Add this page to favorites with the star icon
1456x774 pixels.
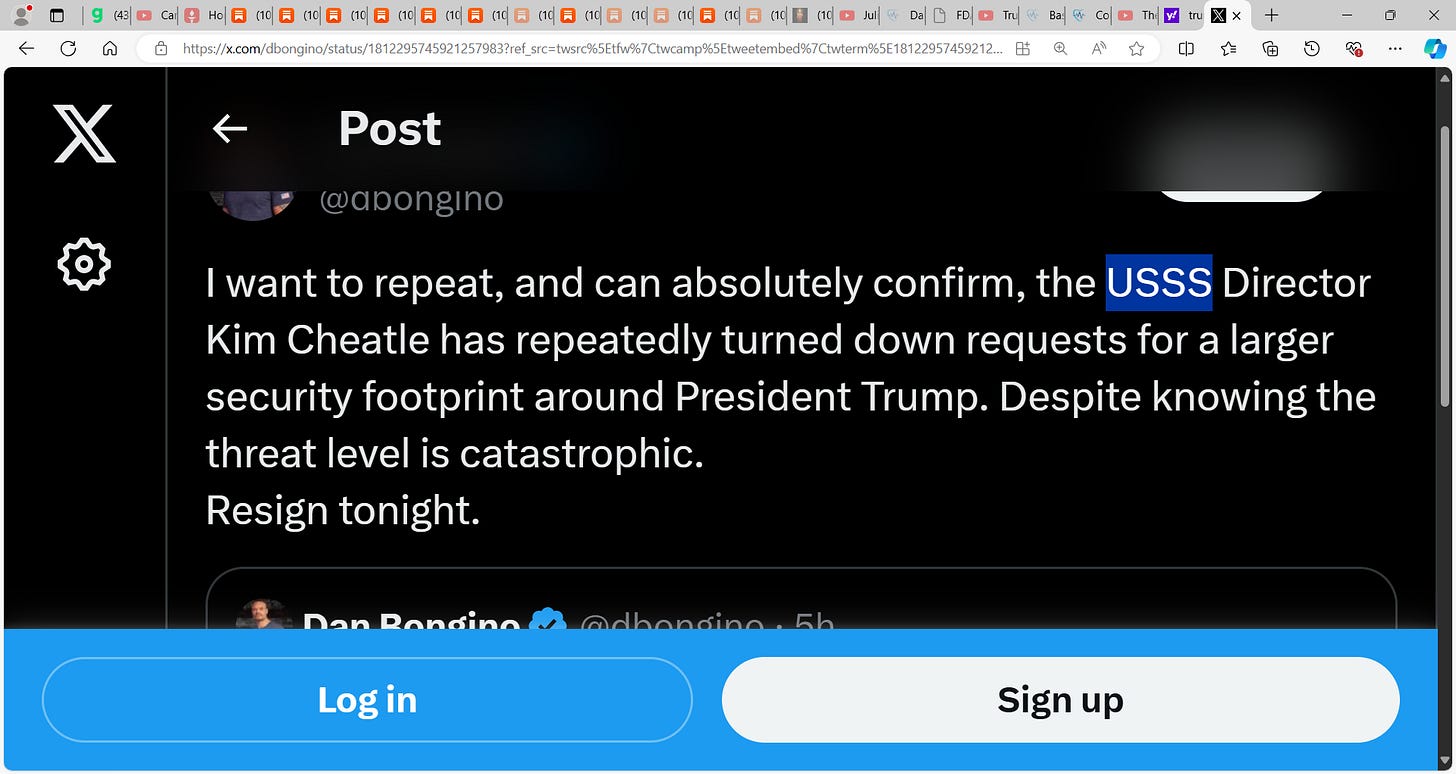[1137, 48]
